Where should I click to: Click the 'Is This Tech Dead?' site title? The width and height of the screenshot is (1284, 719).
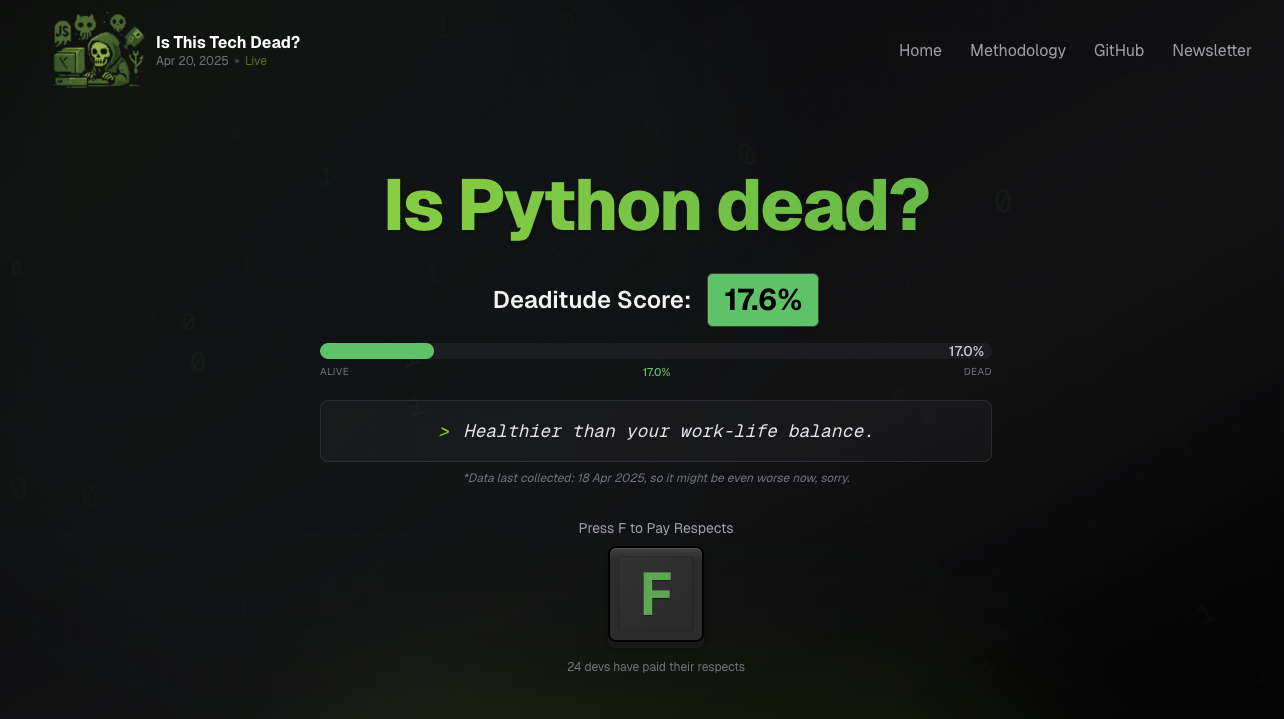click(x=228, y=42)
